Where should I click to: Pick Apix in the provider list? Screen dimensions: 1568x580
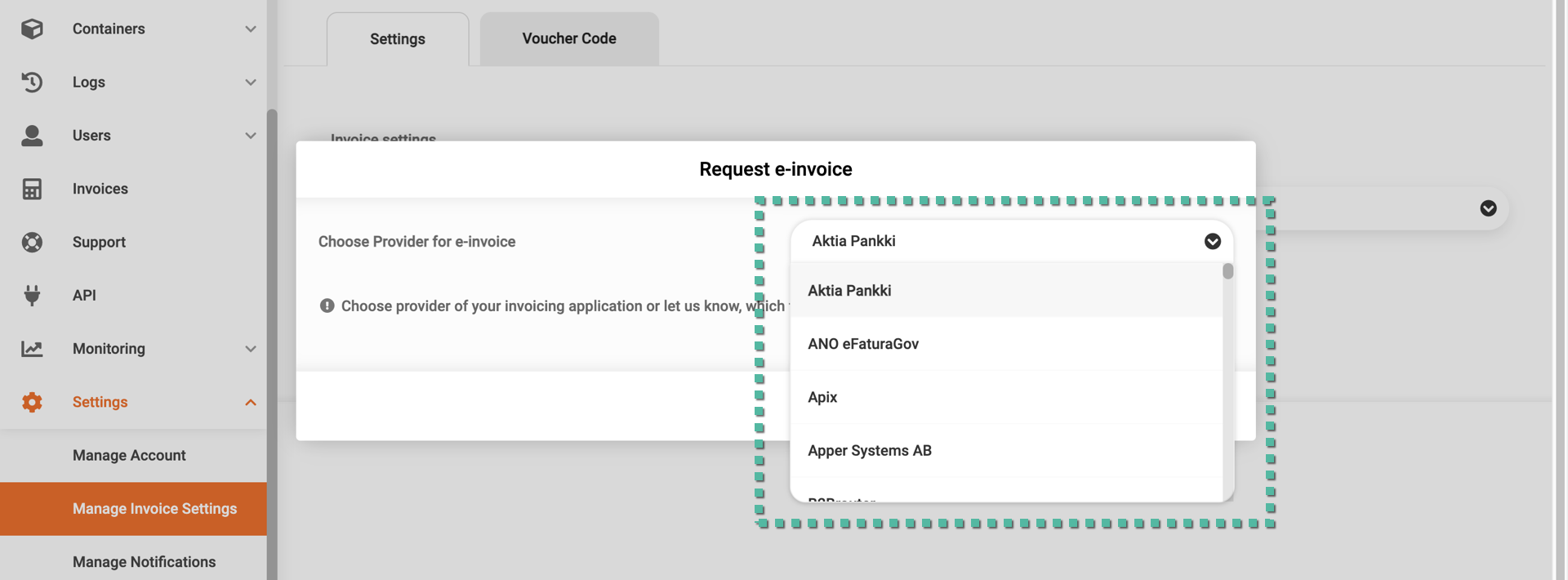pos(822,397)
